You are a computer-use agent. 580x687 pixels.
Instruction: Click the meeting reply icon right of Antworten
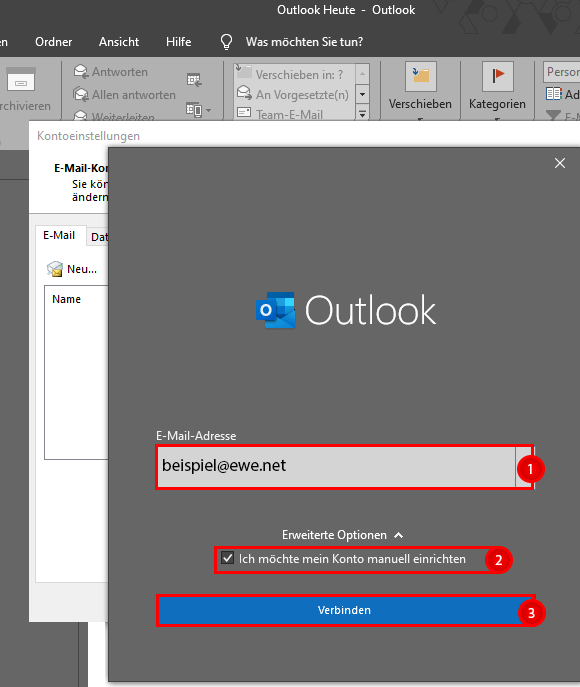point(194,80)
